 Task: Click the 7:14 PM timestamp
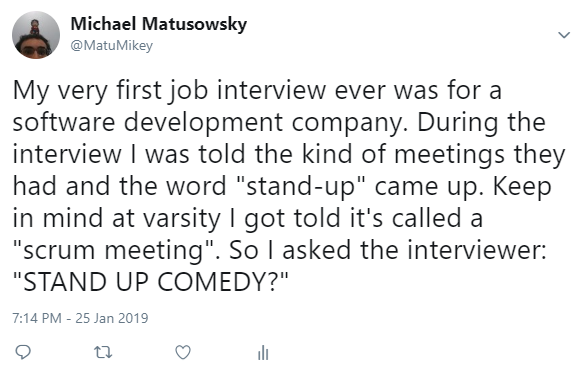37,318
